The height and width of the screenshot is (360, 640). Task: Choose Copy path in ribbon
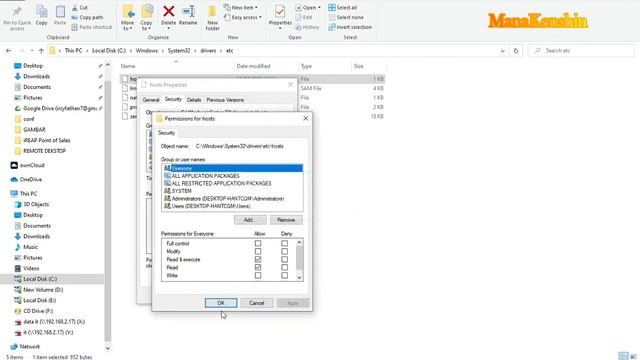click(x=87, y=18)
